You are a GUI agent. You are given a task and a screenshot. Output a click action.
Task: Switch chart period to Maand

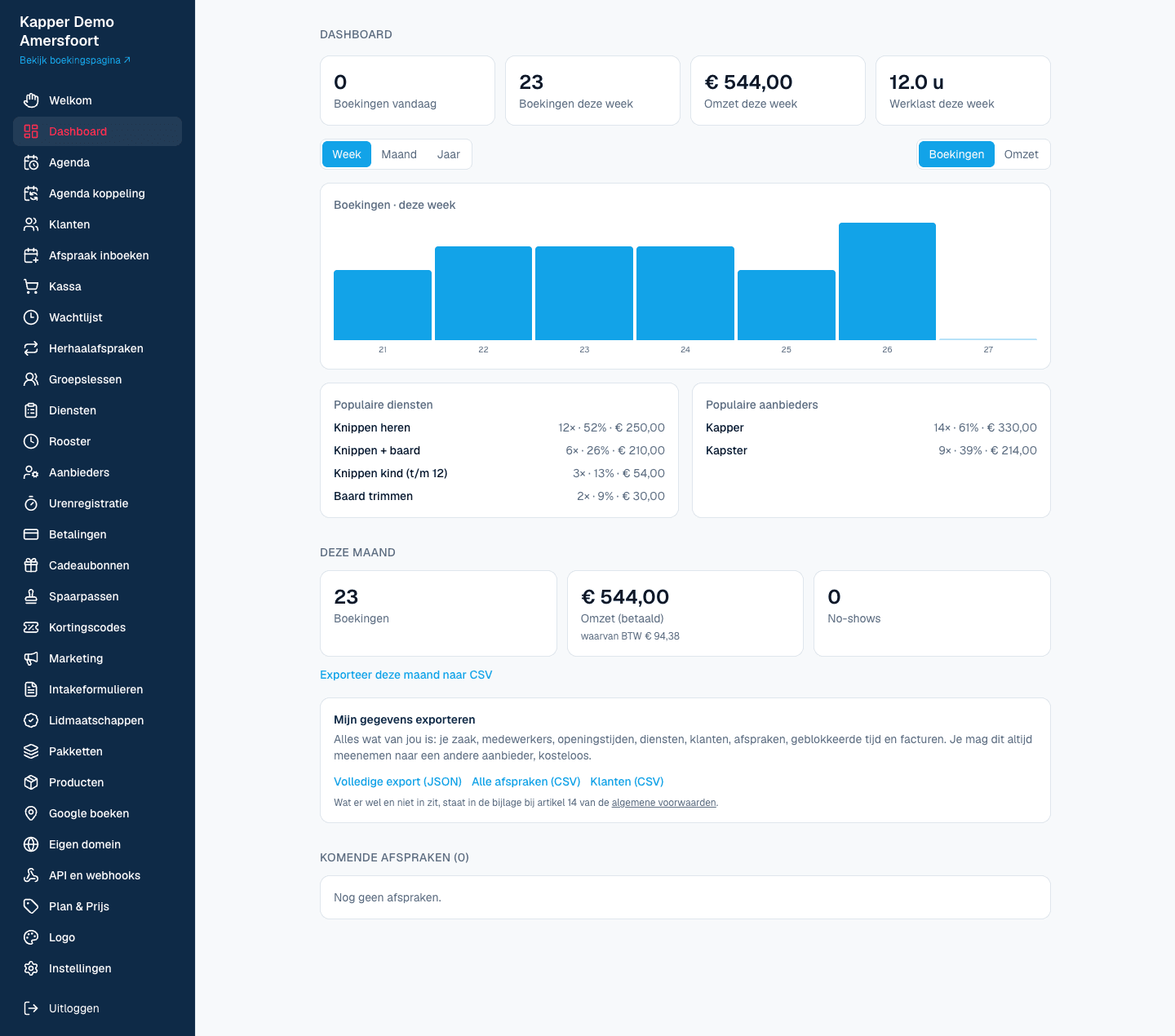(x=399, y=154)
